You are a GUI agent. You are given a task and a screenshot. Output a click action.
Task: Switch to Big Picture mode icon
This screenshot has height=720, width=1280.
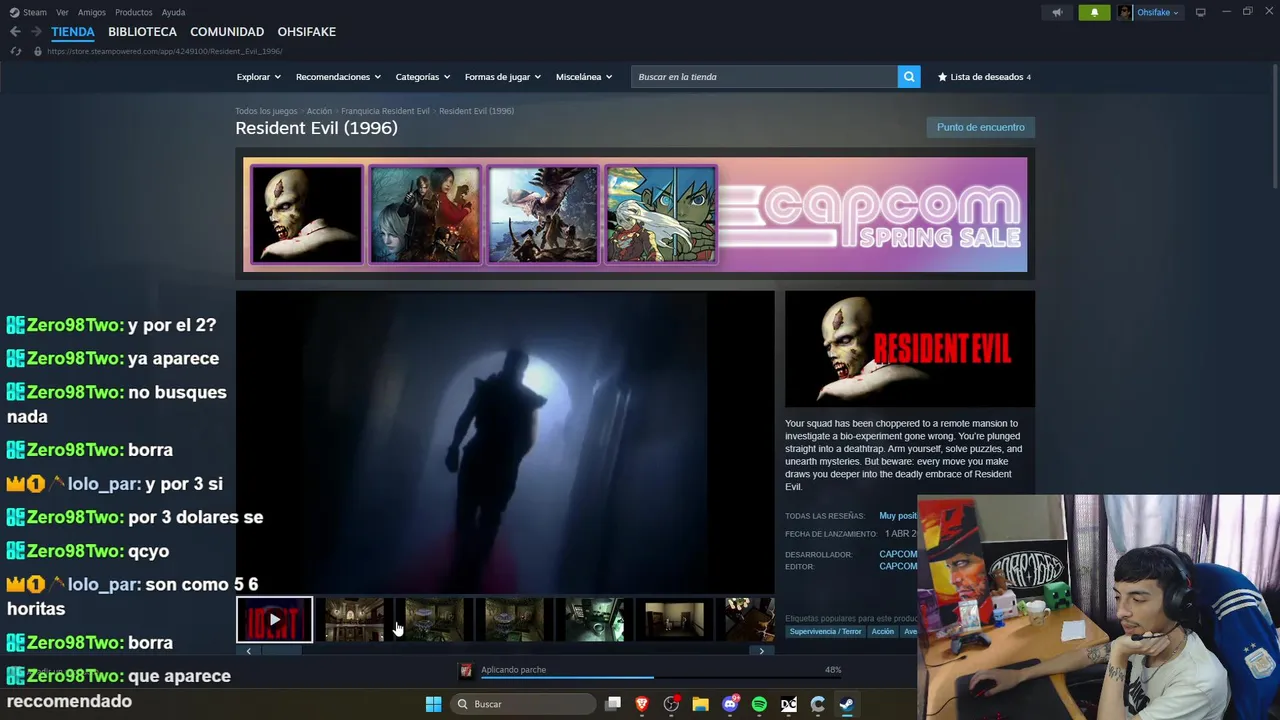(x=1200, y=12)
